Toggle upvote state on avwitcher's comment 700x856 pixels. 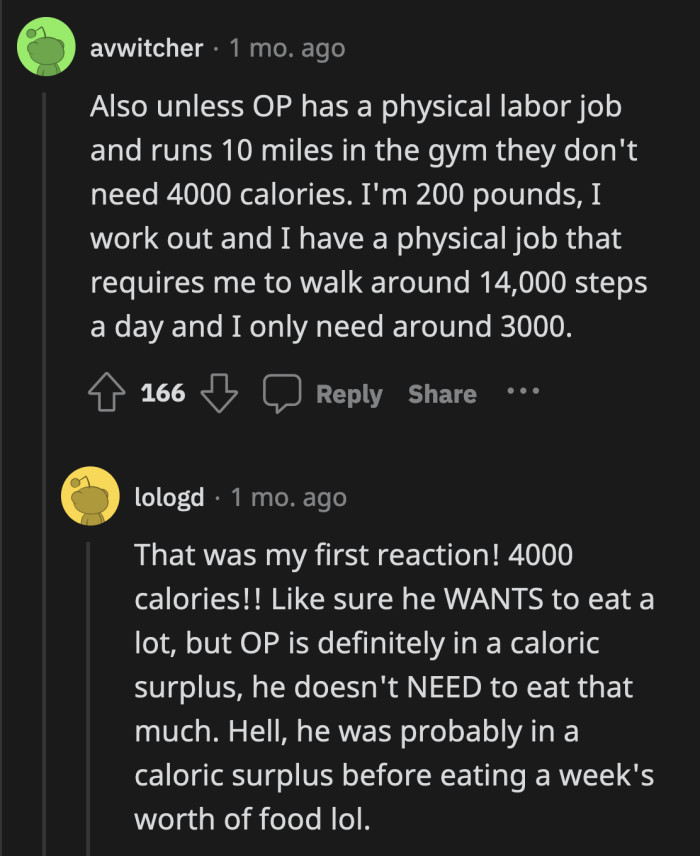pos(106,393)
